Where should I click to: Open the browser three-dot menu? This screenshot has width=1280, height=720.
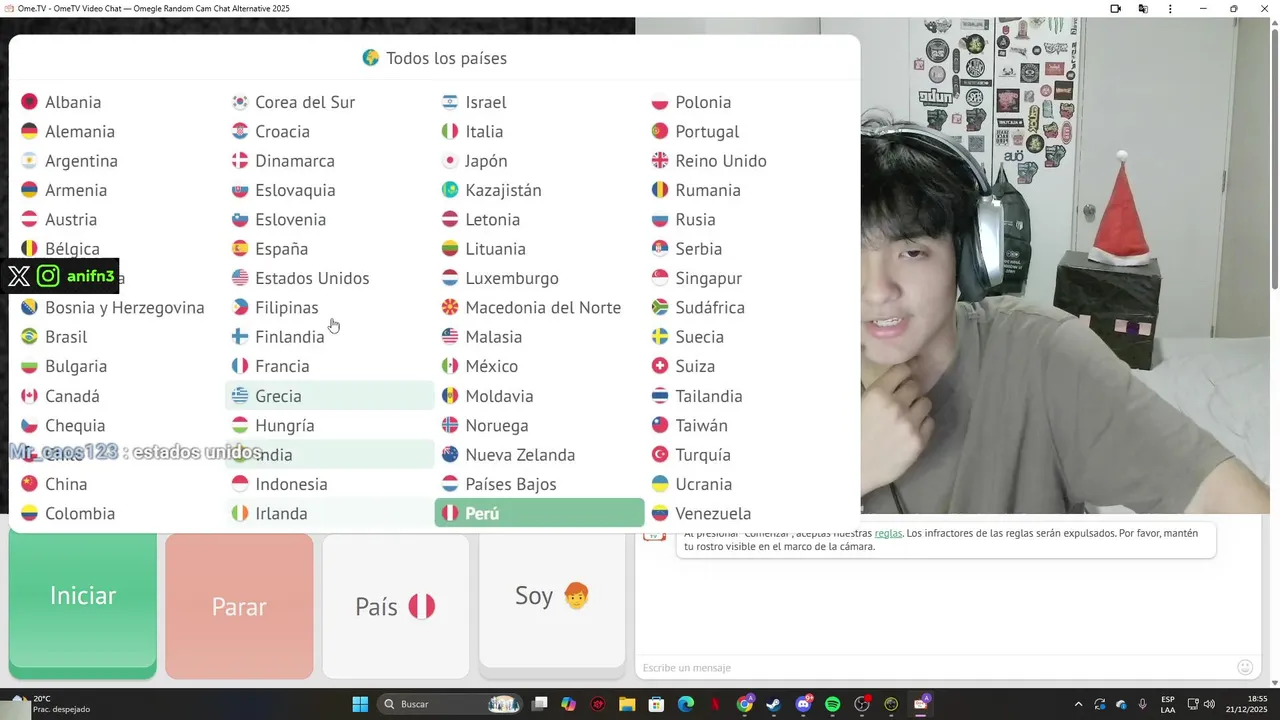coord(1170,9)
